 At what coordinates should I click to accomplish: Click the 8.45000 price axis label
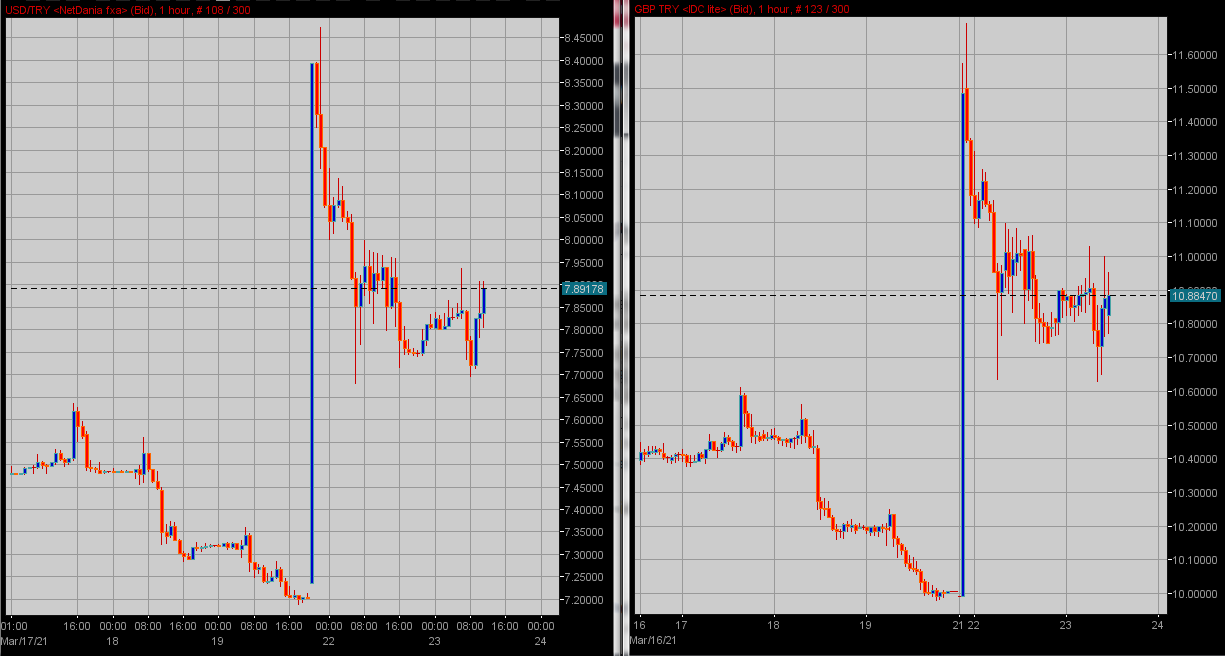coord(582,38)
